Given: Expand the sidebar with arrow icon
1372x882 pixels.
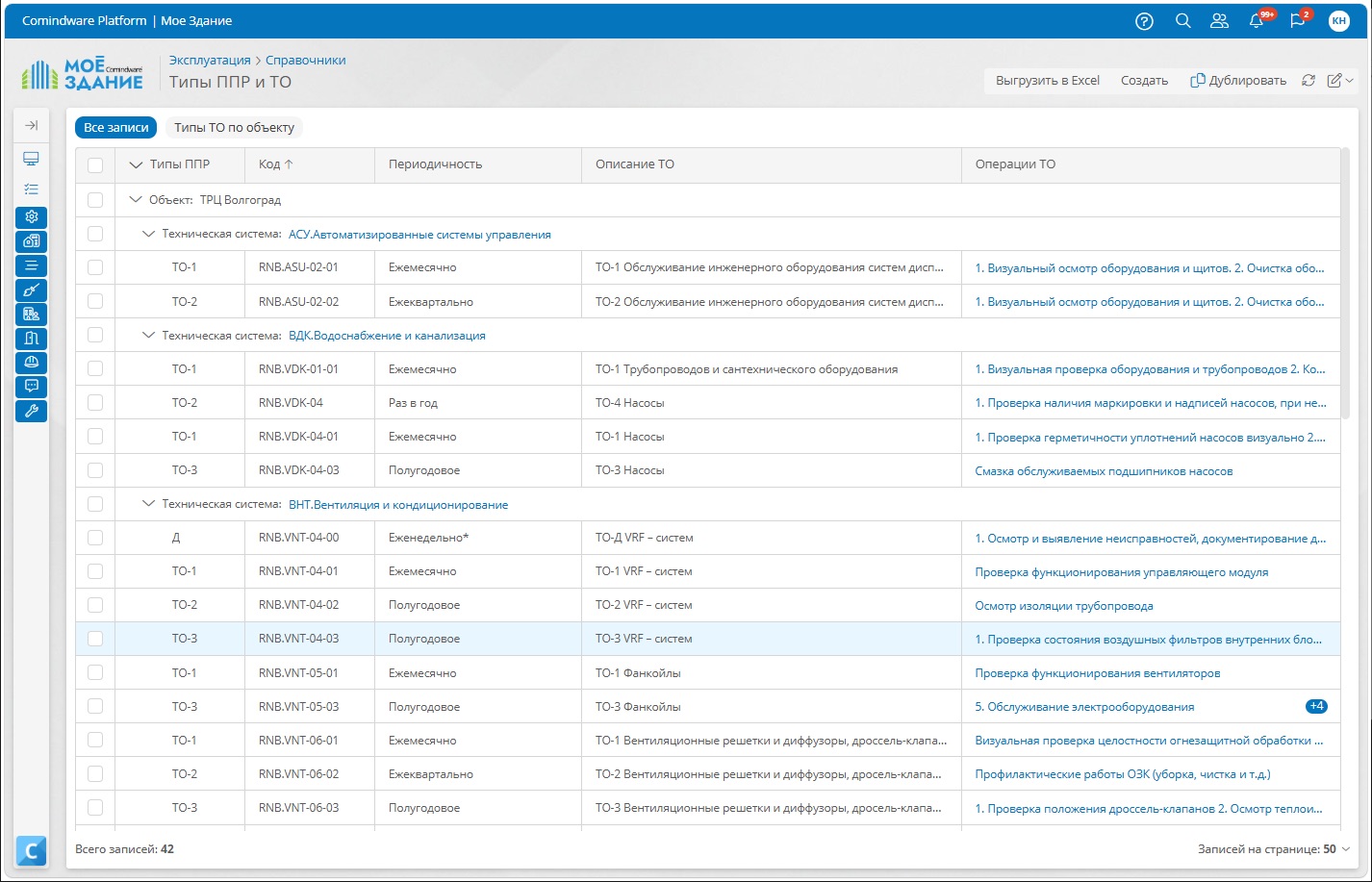Looking at the screenshot, I should (31, 125).
